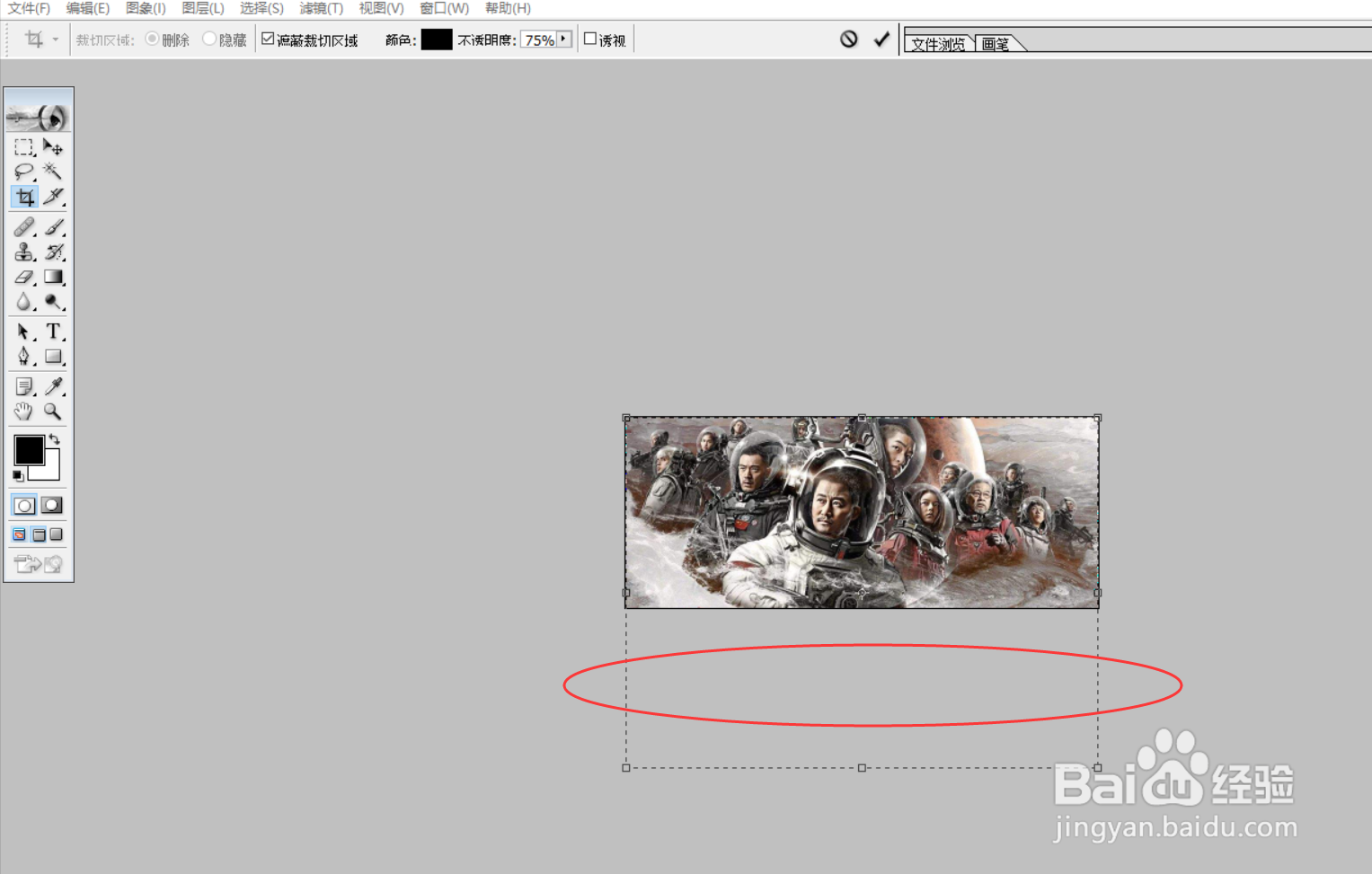Select the Blur tool
The height and width of the screenshot is (874, 1372).
coord(24,302)
